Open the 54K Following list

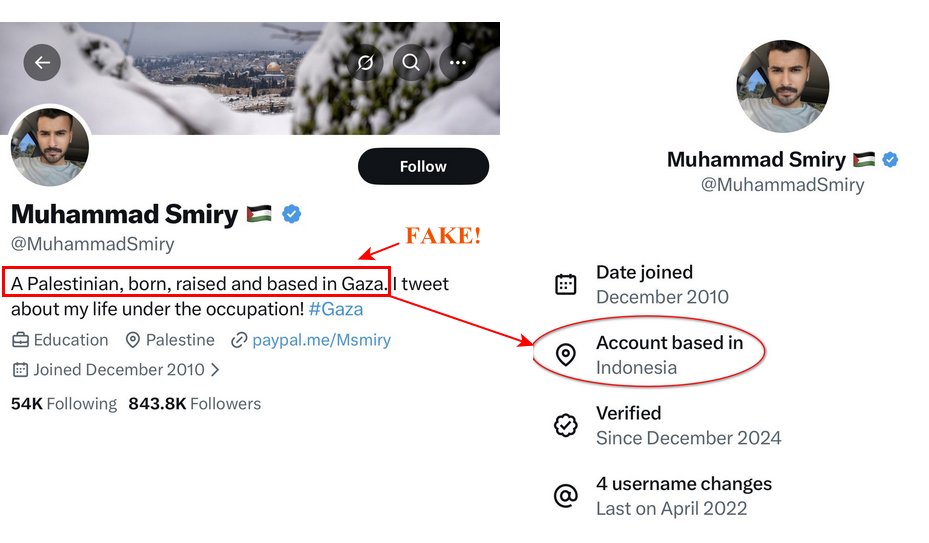pos(64,404)
